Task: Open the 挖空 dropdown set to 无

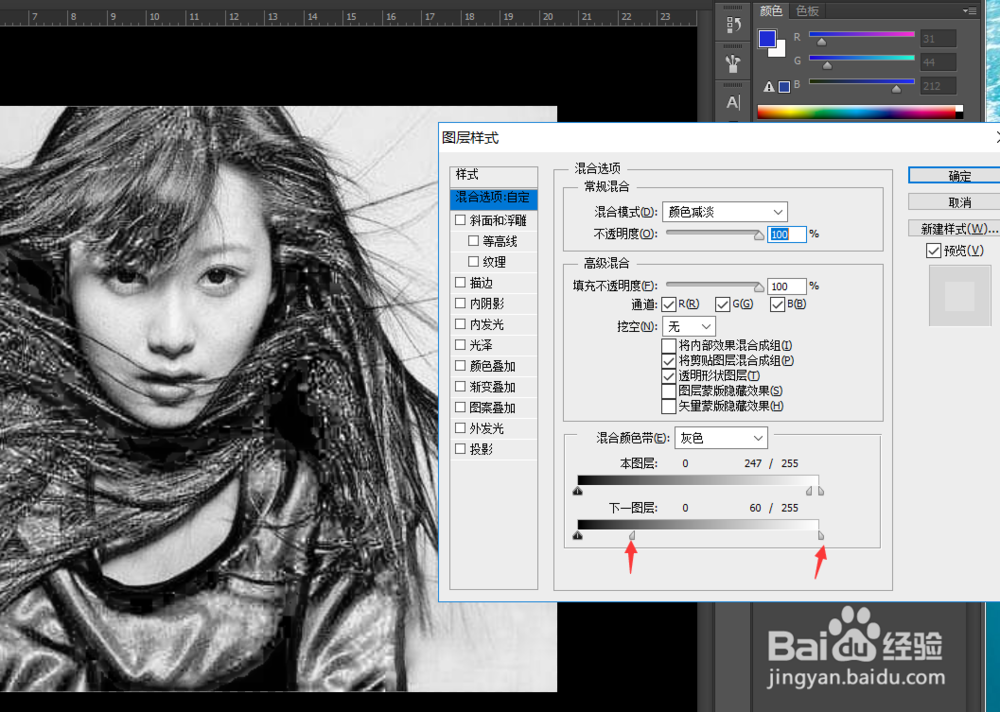Action: pos(689,327)
